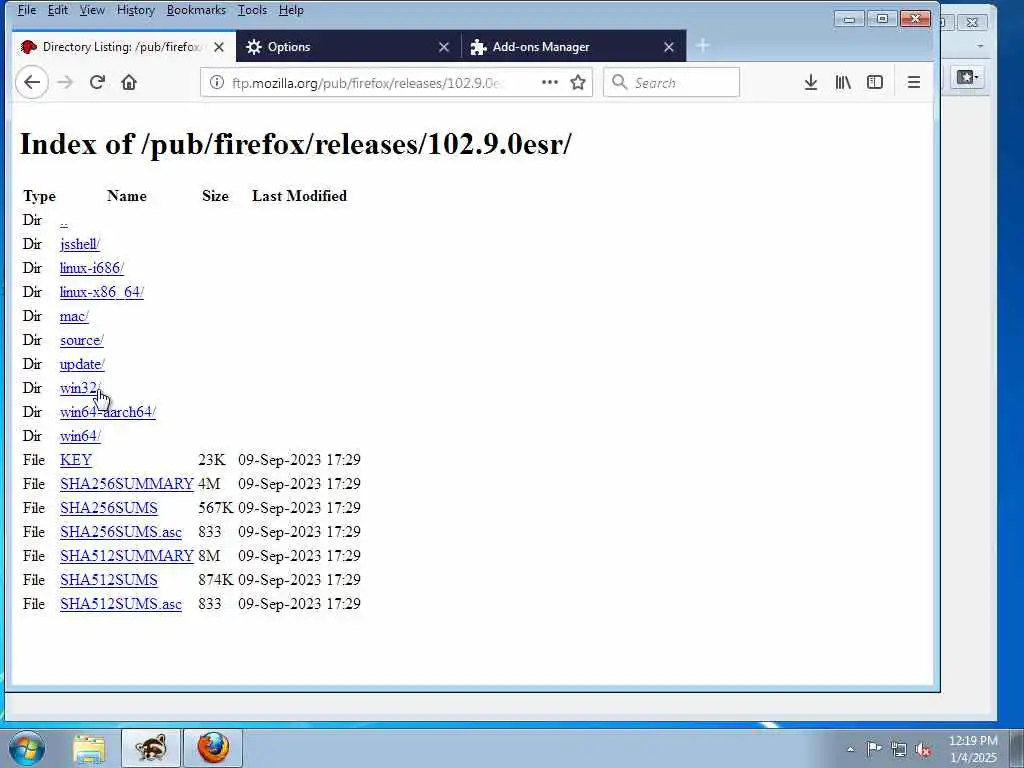
Task: Open the Help menu
Action: tap(291, 10)
